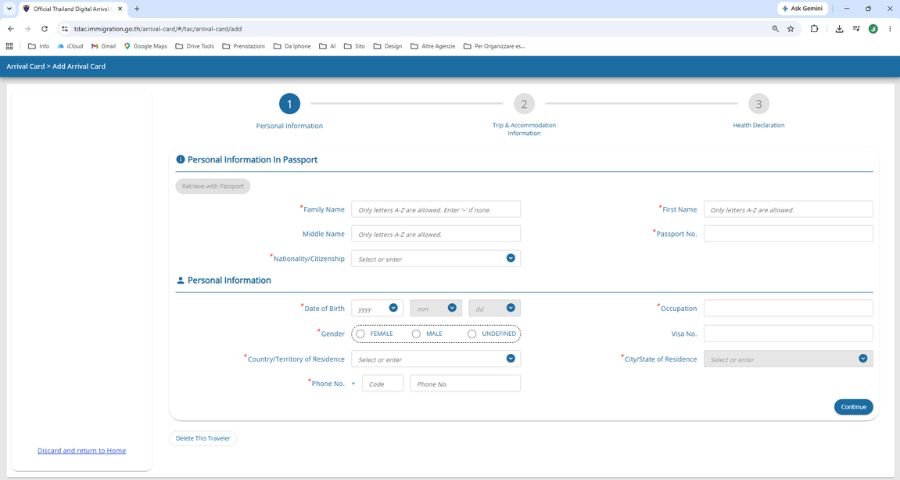Open Design bookmark folder
This screenshot has width=900, height=480.
tap(387, 46)
